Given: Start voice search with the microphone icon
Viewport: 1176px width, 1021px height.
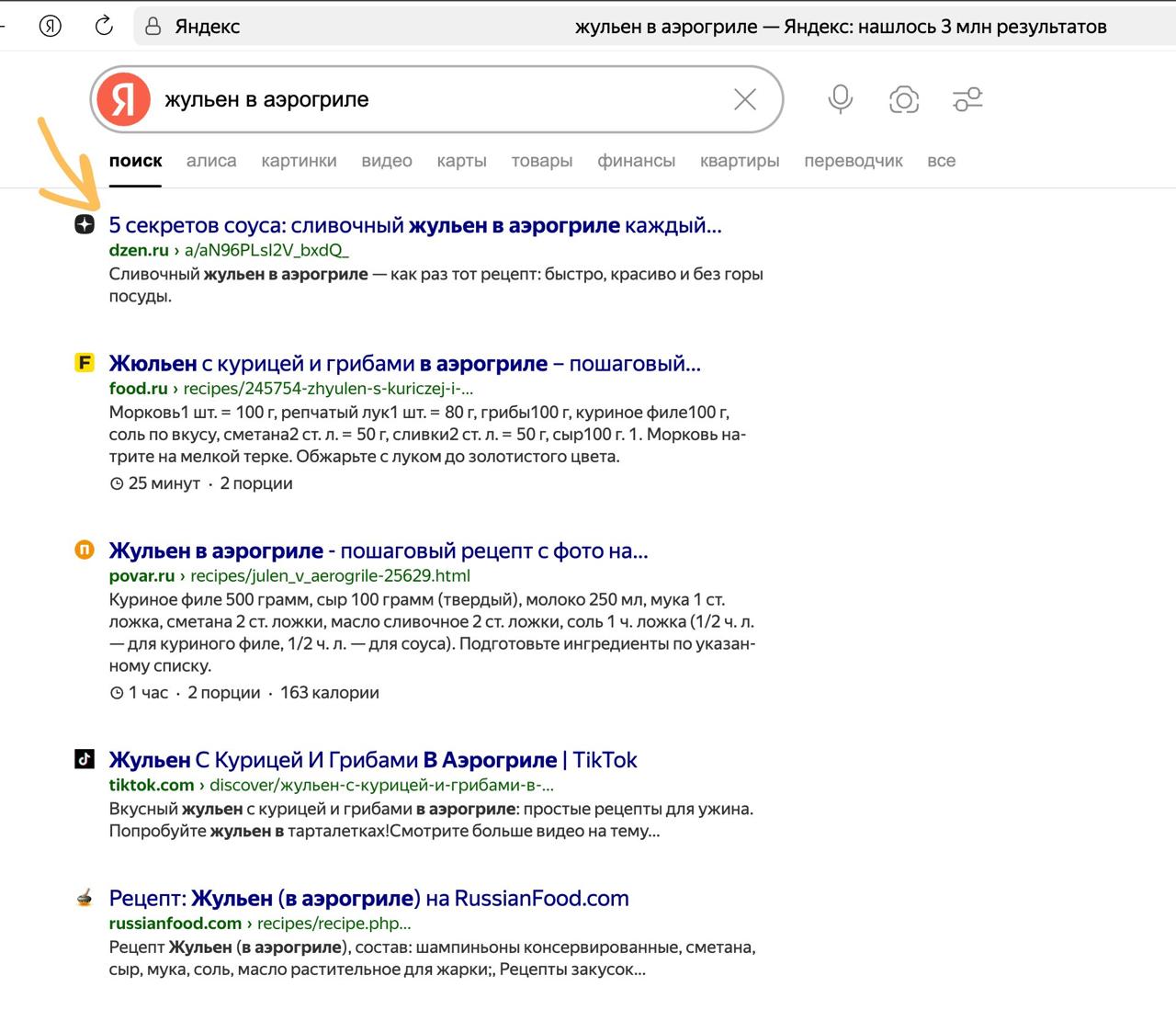Looking at the screenshot, I should 840,99.
